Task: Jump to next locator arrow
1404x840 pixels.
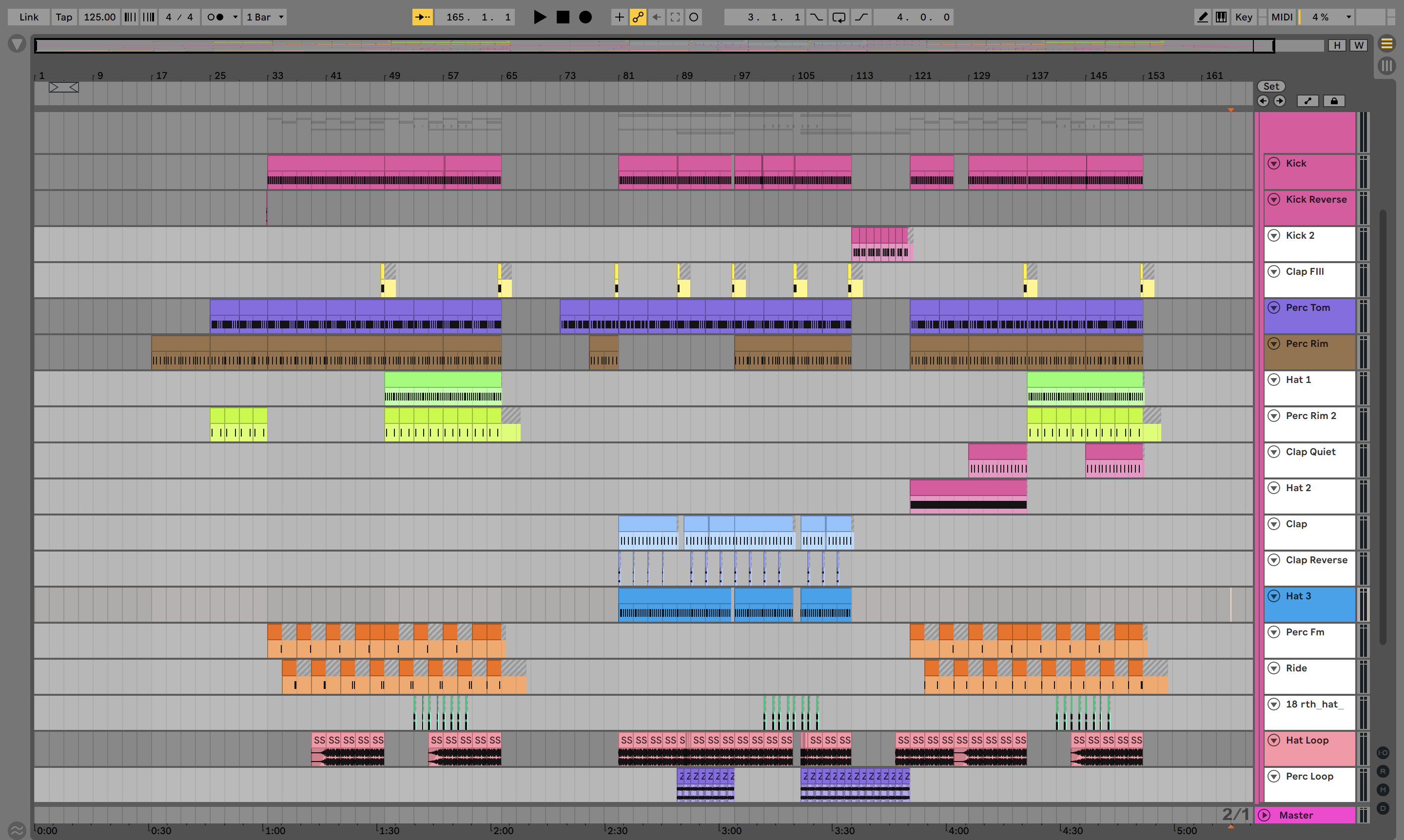Action: (1279, 101)
